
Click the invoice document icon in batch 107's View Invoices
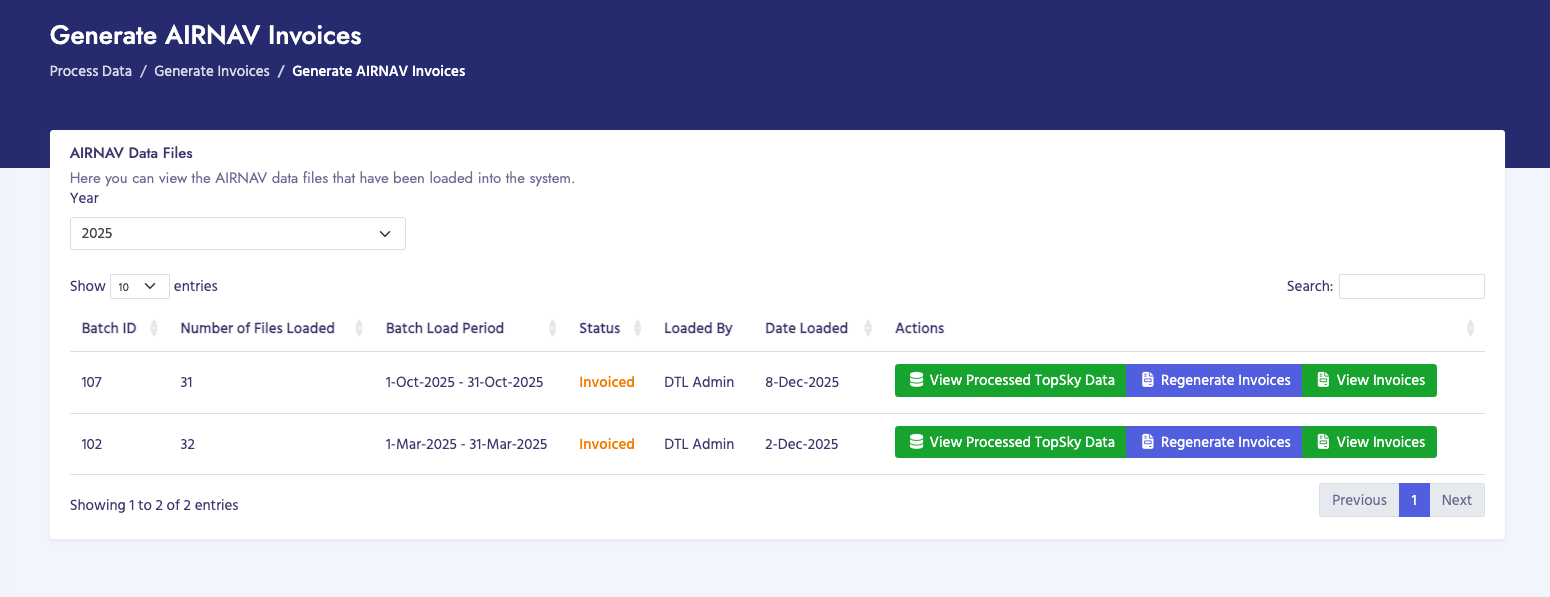point(1322,380)
